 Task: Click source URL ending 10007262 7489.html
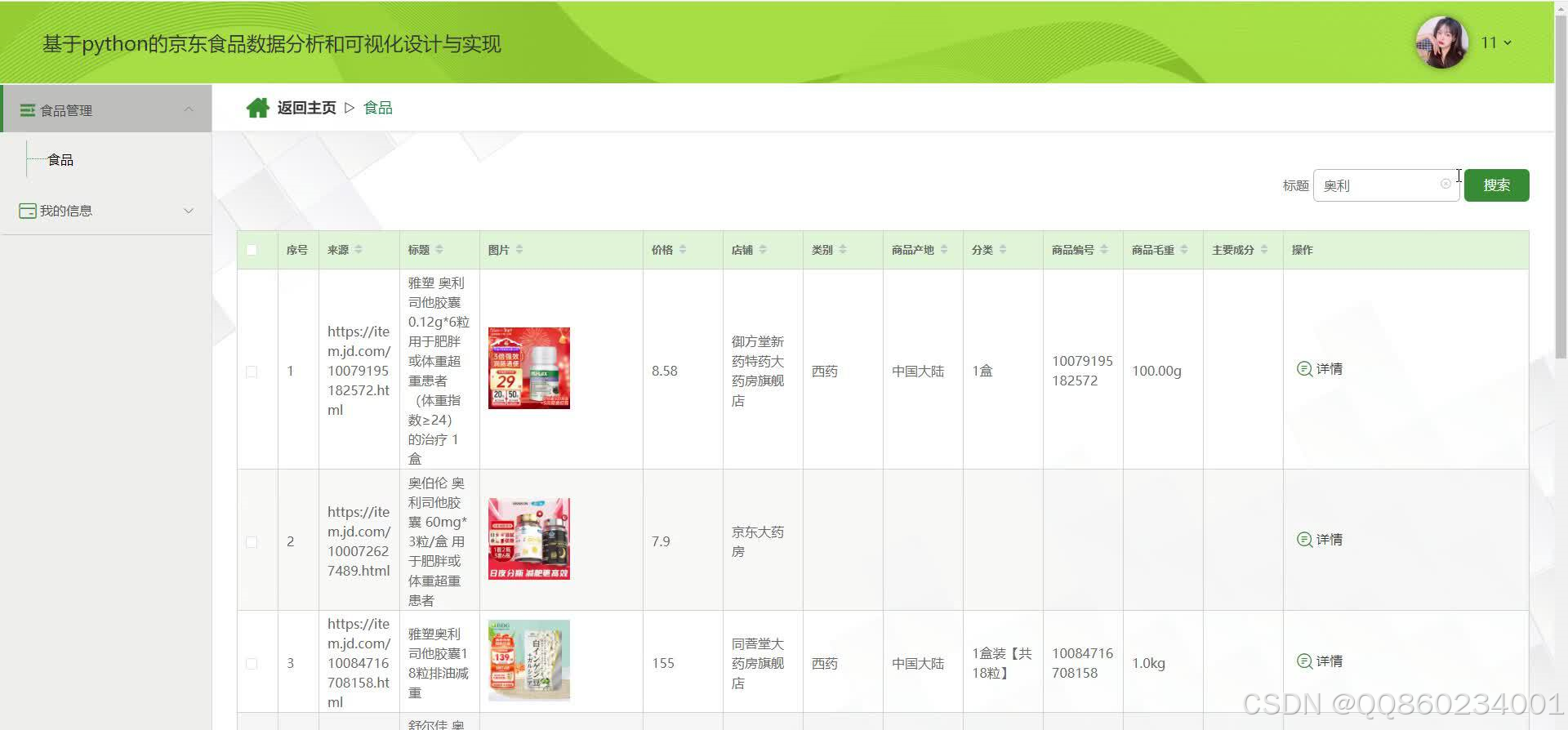pos(359,541)
